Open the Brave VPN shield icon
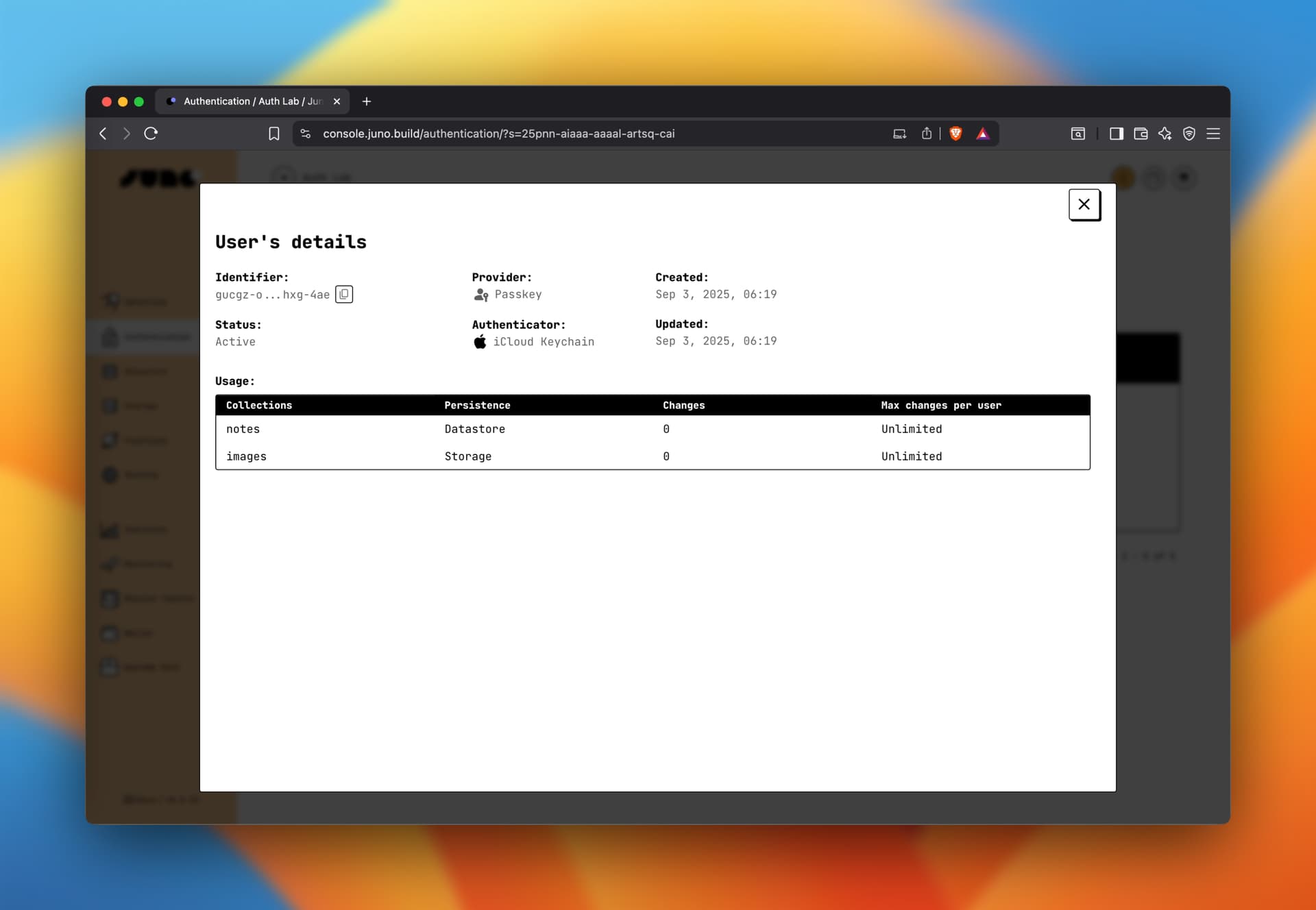The height and width of the screenshot is (910, 1316). click(1189, 134)
